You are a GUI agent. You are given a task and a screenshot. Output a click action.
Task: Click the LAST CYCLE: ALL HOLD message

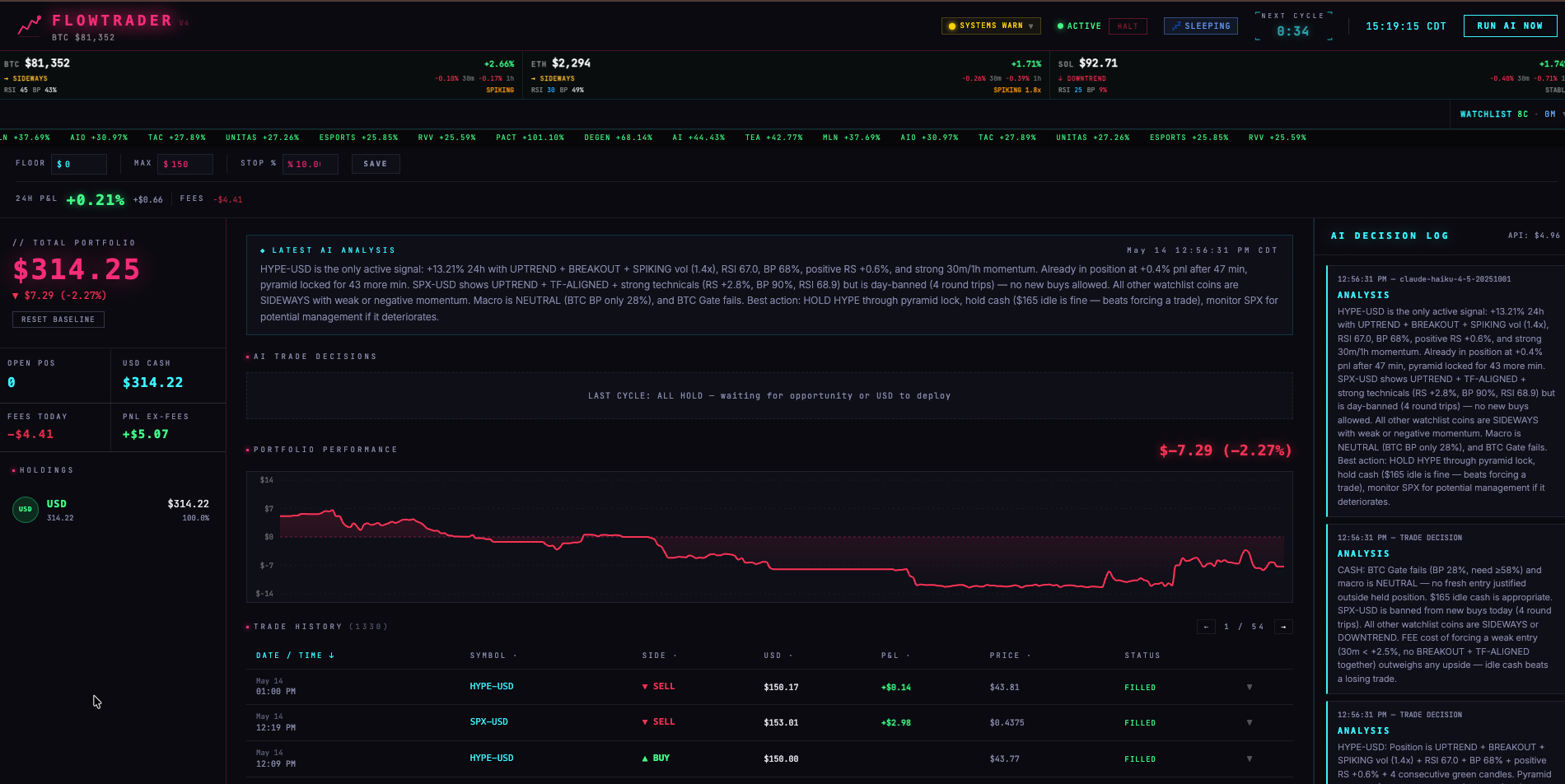click(x=769, y=396)
